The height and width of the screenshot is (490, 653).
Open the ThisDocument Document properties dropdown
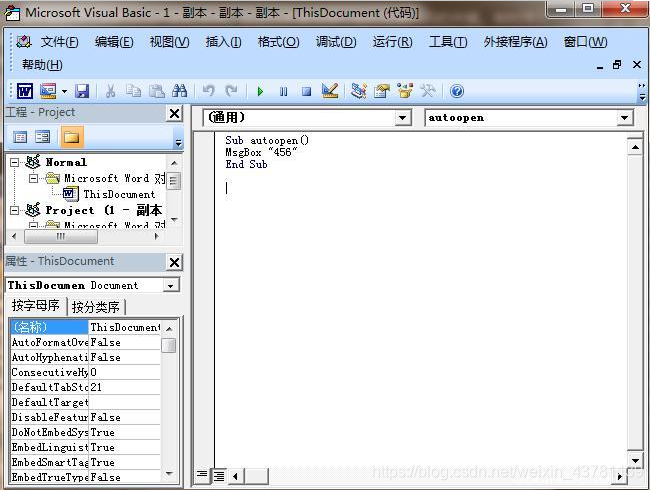(x=170, y=286)
